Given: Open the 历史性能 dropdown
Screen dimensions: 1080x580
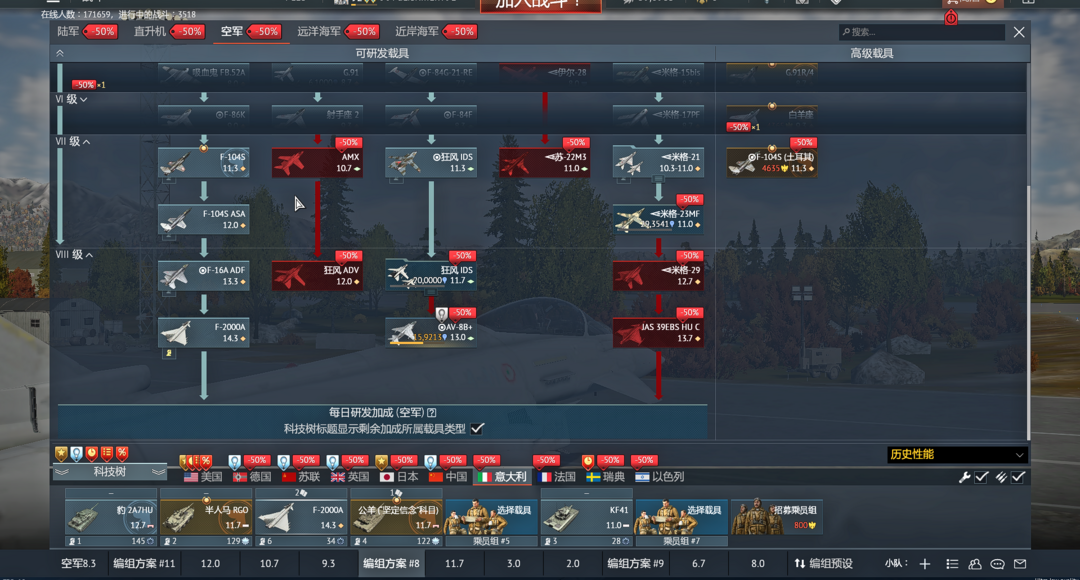Looking at the screenshot, I should pos(957,455).
